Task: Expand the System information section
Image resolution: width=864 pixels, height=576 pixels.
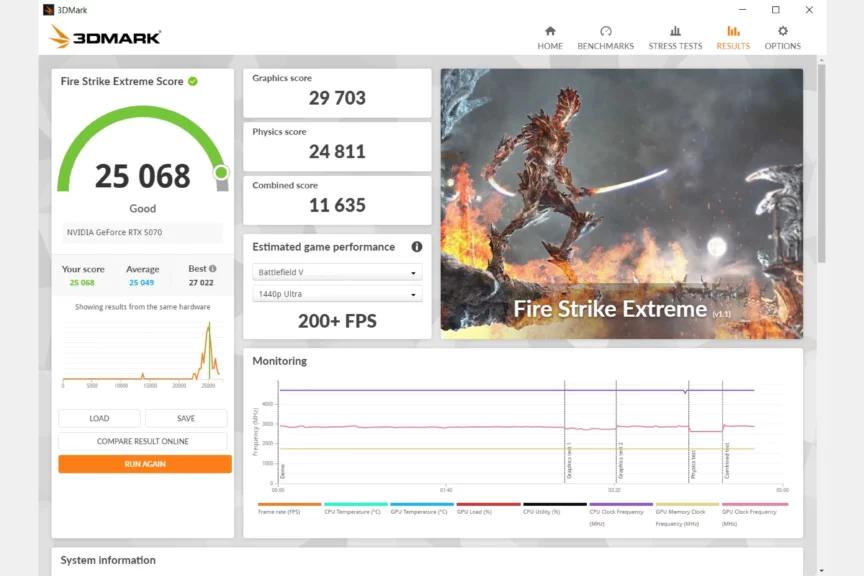Action: pyautogui.click(x=108, y=560)
